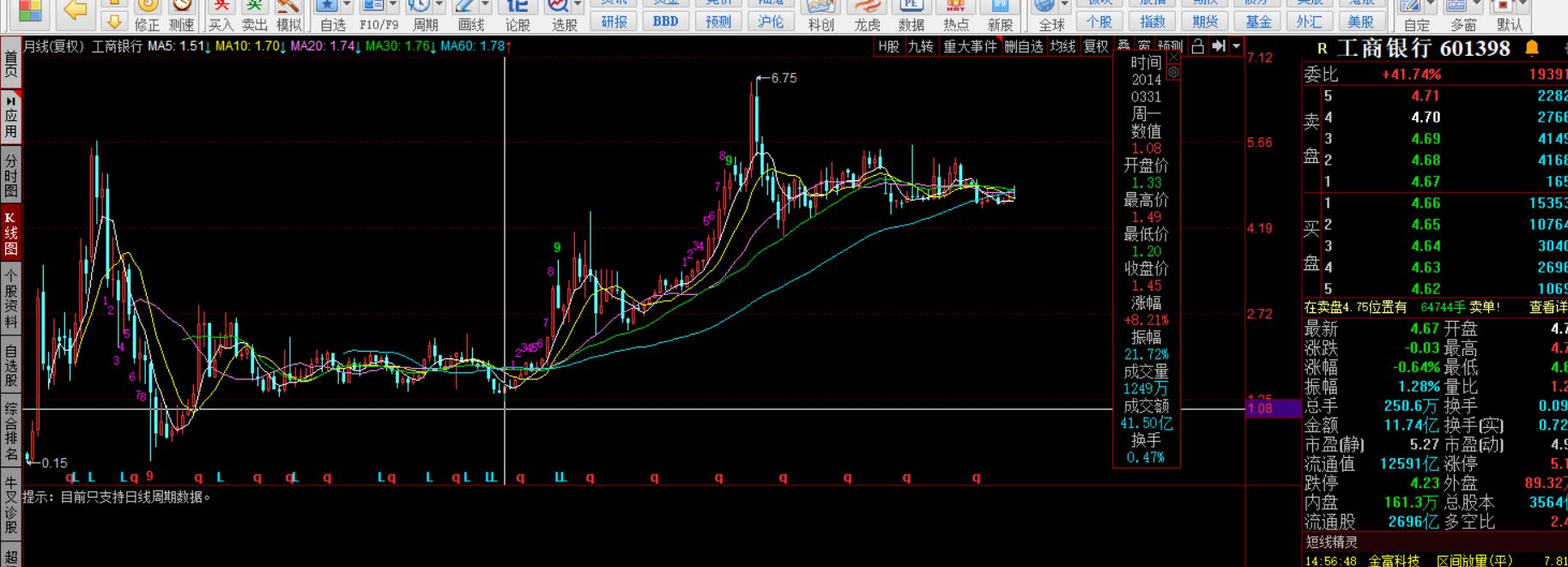Toggle the H股 comparison button
The image size is (1568, 567).
tap(888, 46)
